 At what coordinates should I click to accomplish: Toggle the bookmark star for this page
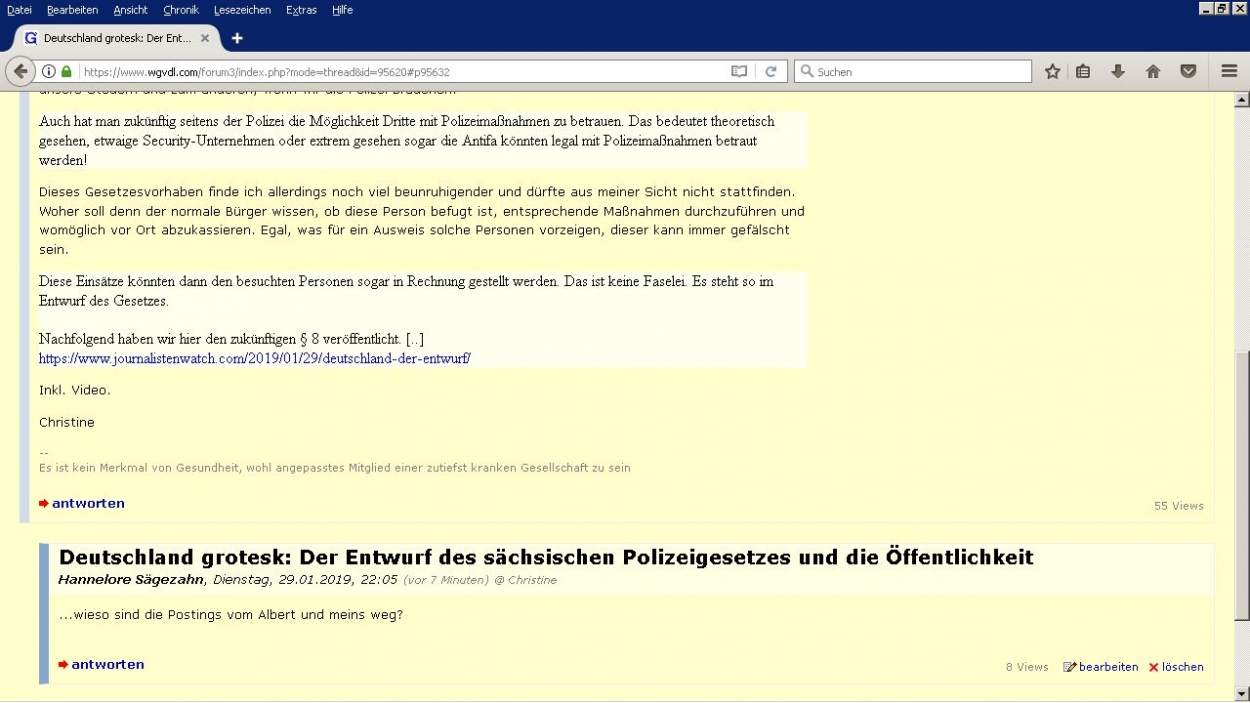1052,71
